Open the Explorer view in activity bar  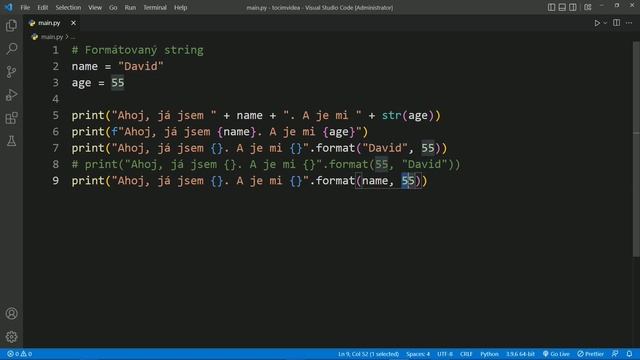click(x=11, y=26)
